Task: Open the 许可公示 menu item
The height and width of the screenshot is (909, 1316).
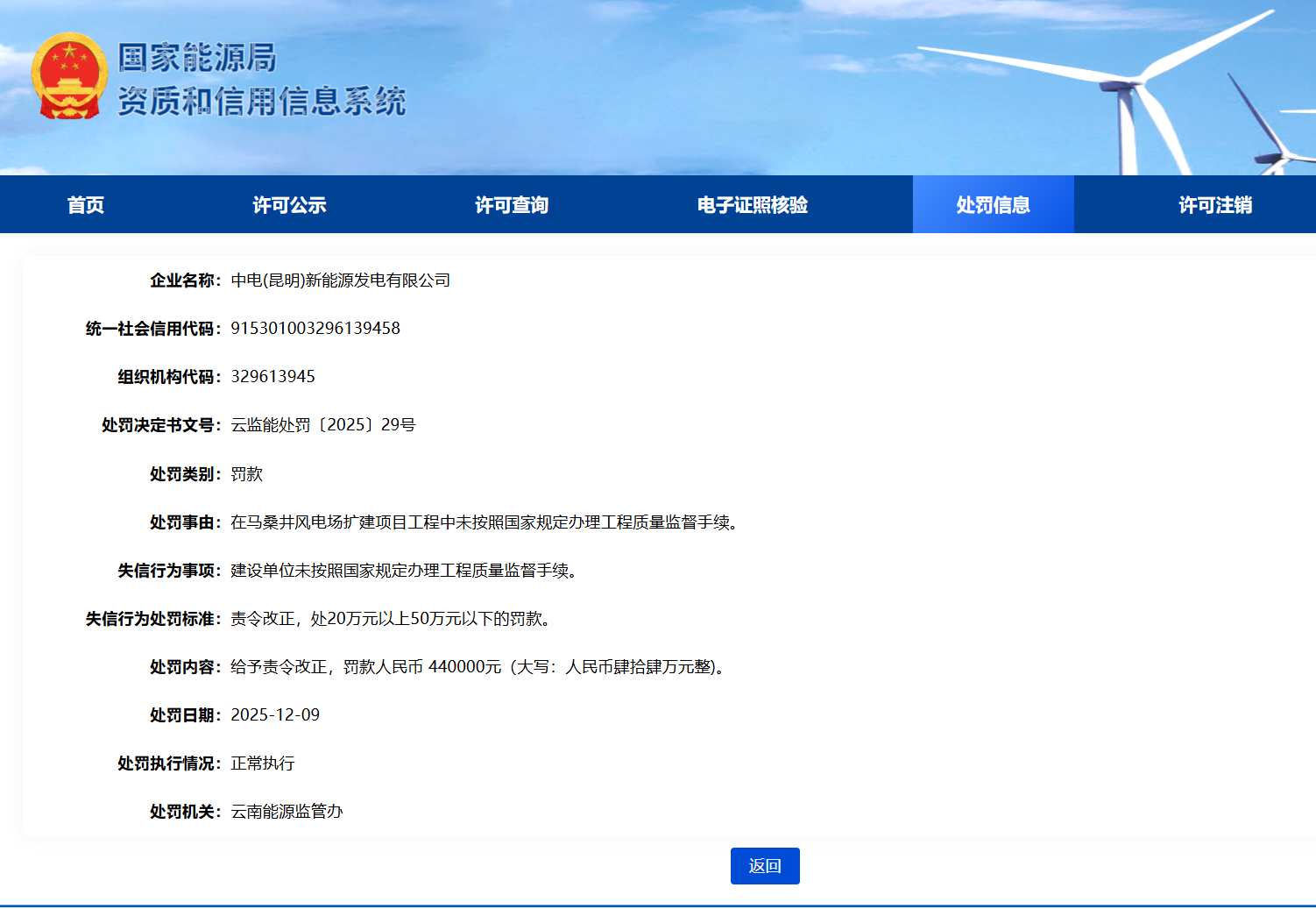Action: click(x=289, y=205)
